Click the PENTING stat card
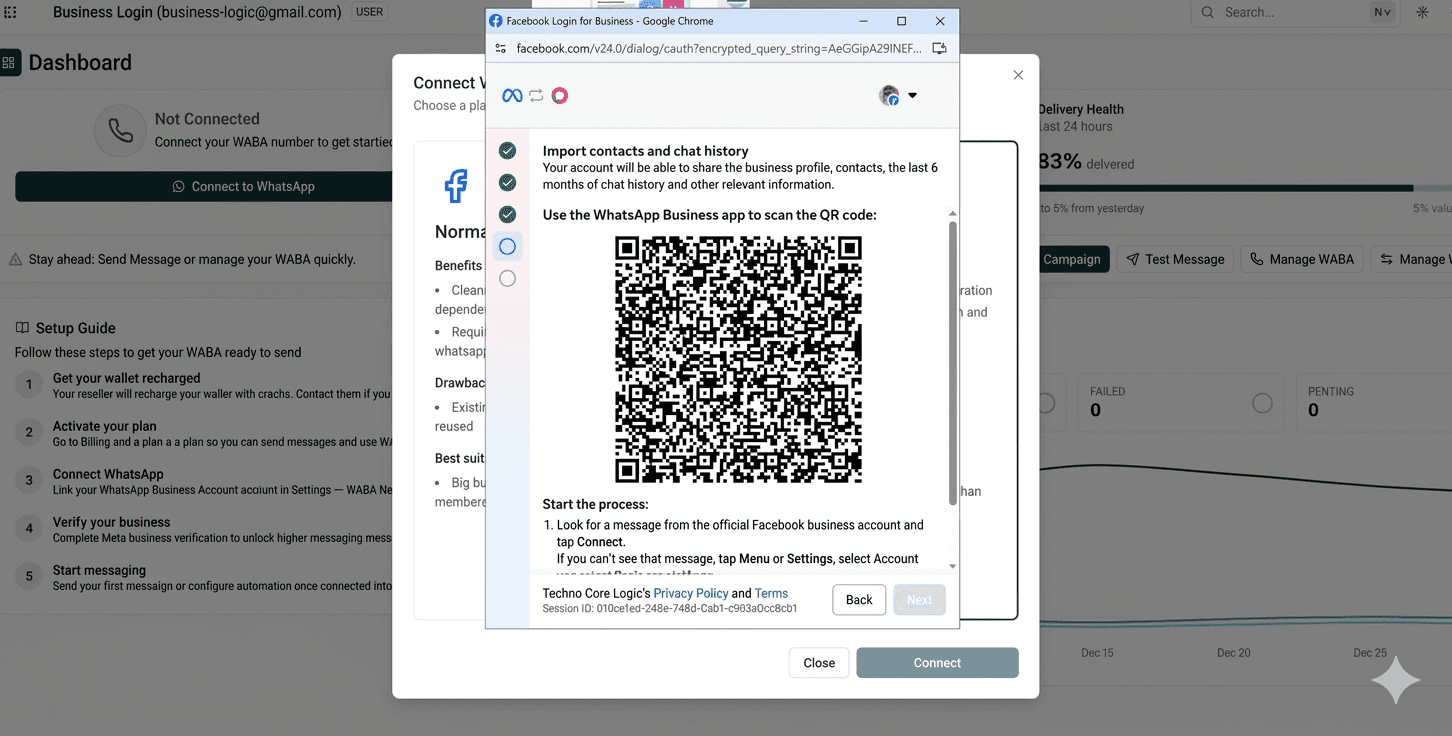Screen dimensions: 1452x736 pos(1372,403)
